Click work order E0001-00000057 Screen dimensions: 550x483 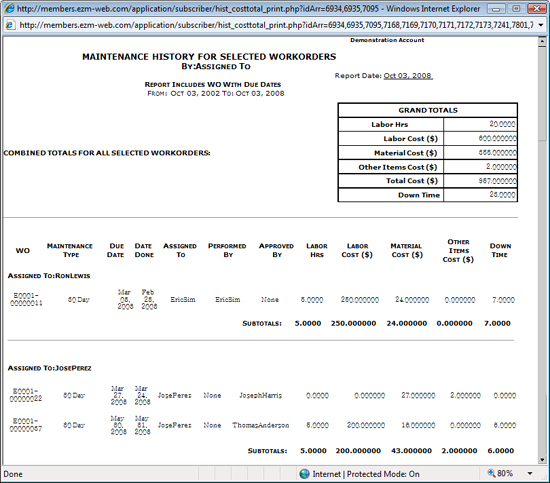[x=26, y=425]
